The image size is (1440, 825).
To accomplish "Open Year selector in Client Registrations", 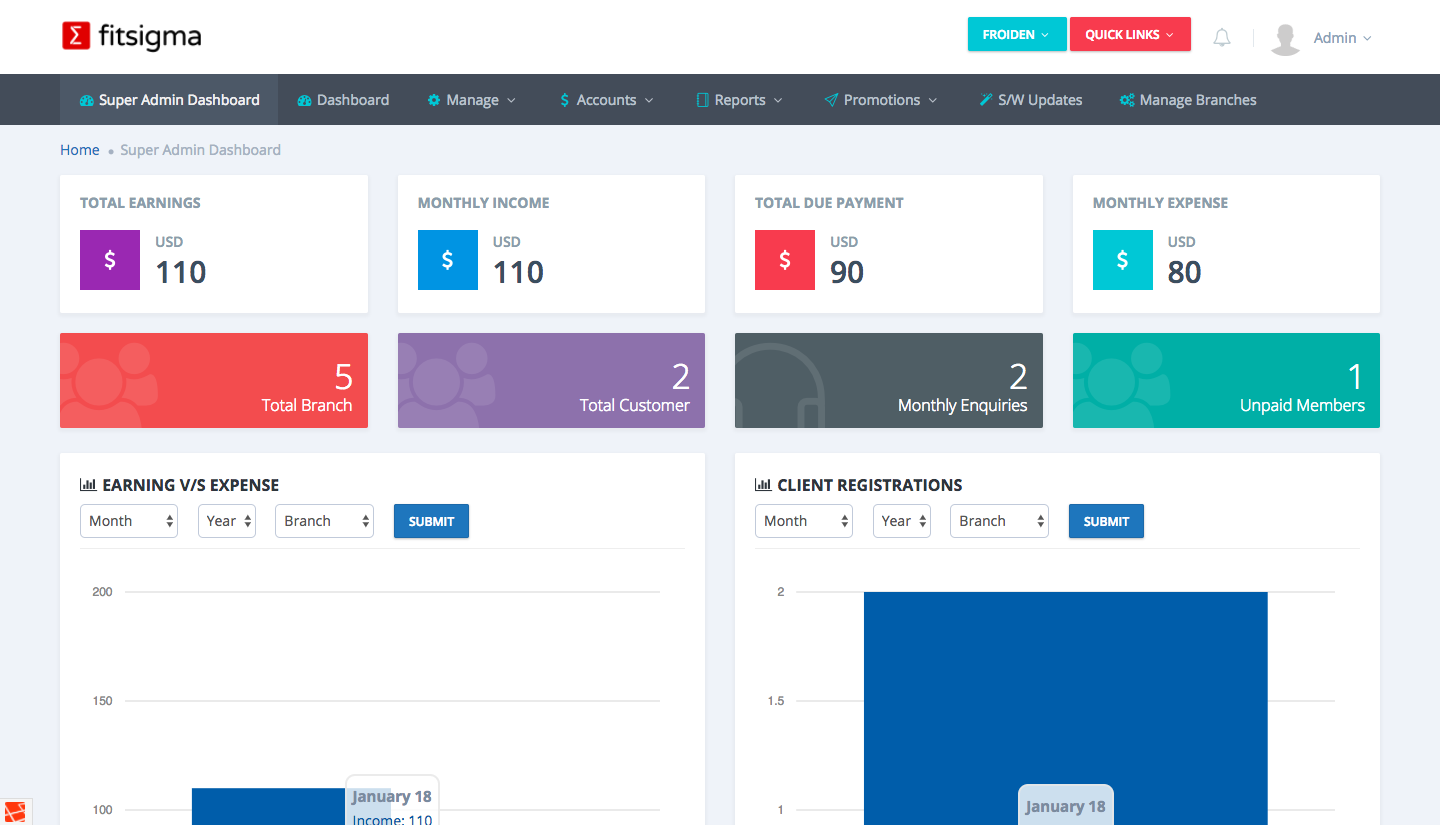I will pos(901,521).
